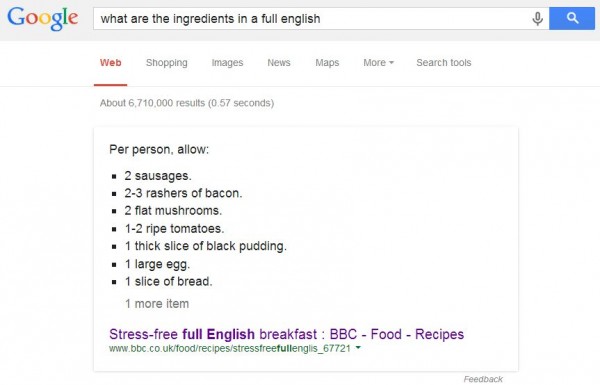Expand the '1 more item' list
600x385 pixels.
click(x=157, y=304)
